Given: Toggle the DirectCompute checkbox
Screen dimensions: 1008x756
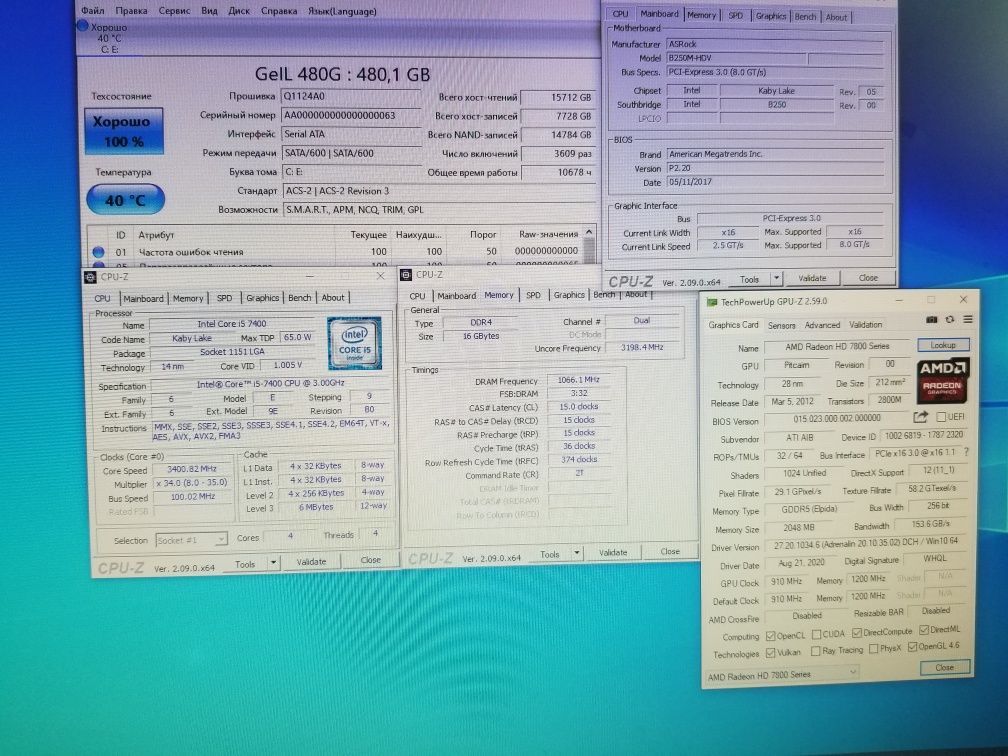Looking at the screenshot, I should coord(856,633).
